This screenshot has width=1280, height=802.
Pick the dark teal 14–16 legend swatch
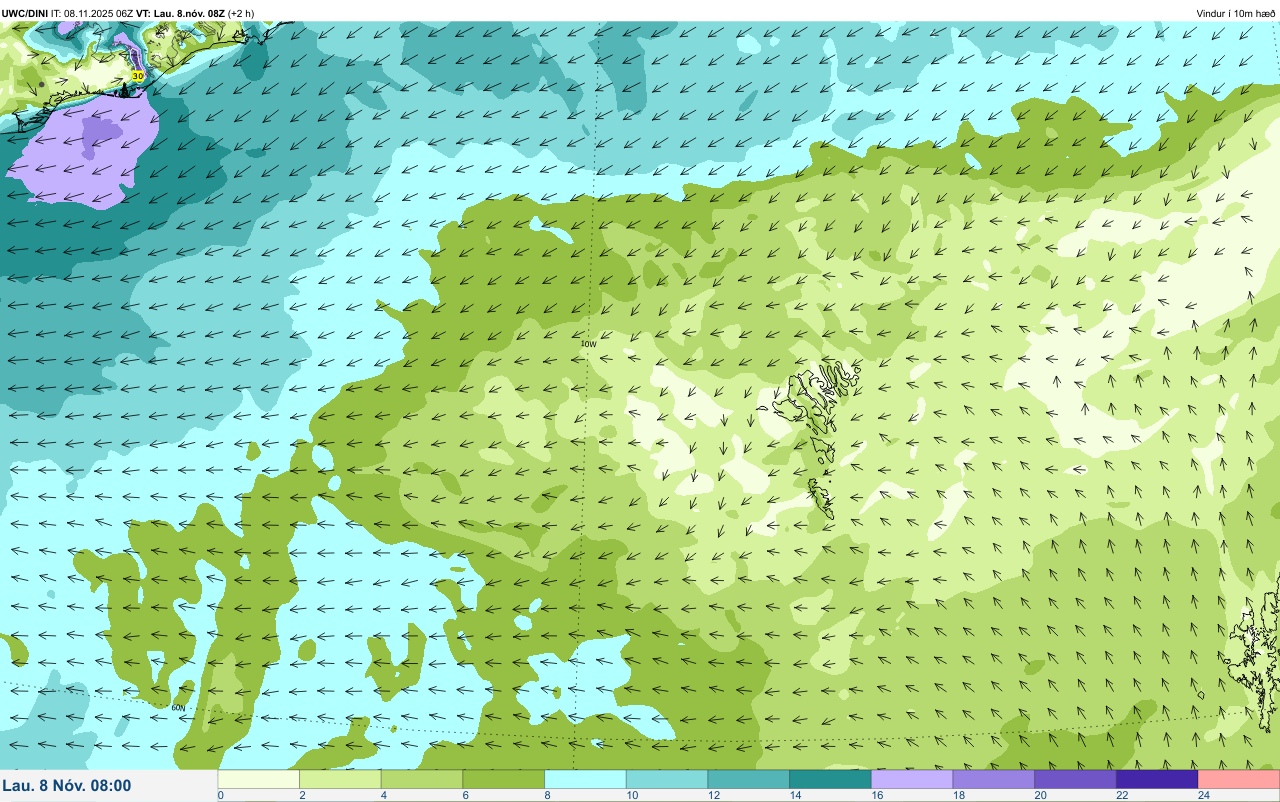coord(830,779)
